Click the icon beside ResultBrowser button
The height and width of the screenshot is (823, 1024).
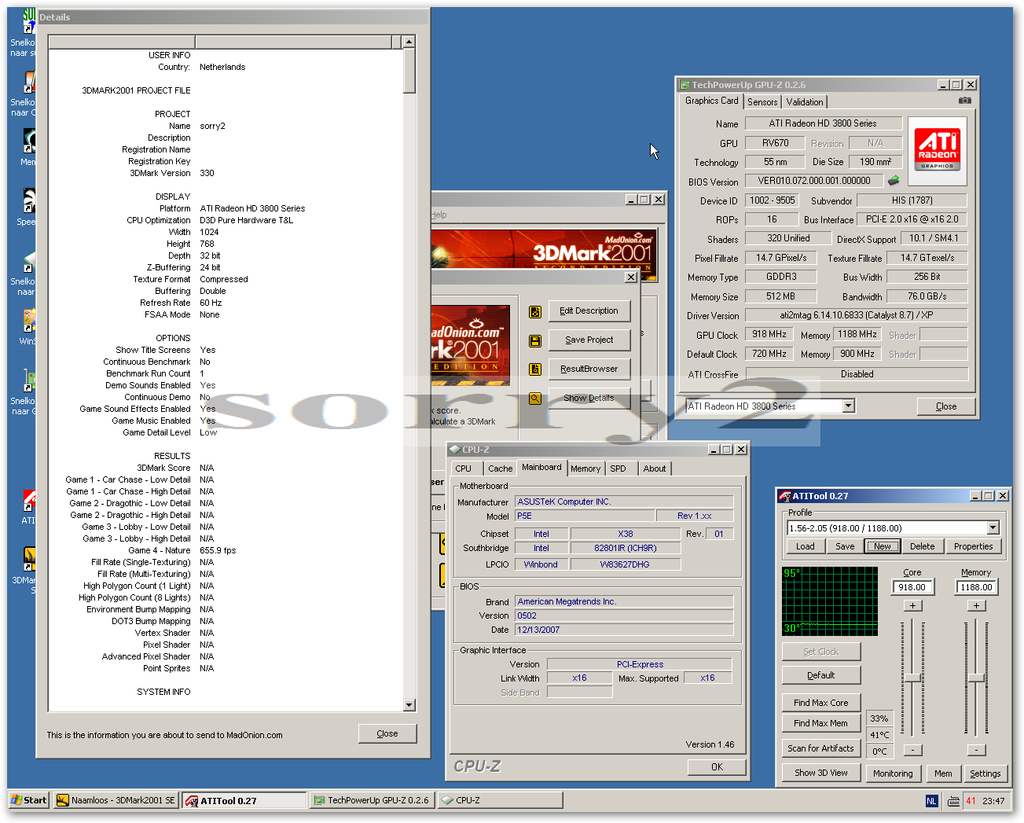tap(535, 369)
